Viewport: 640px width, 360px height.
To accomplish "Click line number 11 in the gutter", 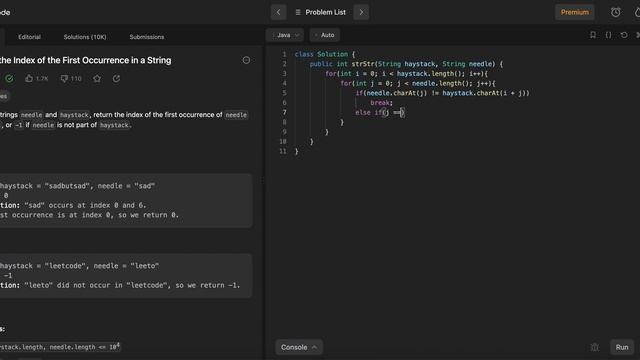I will pos(283,151).
